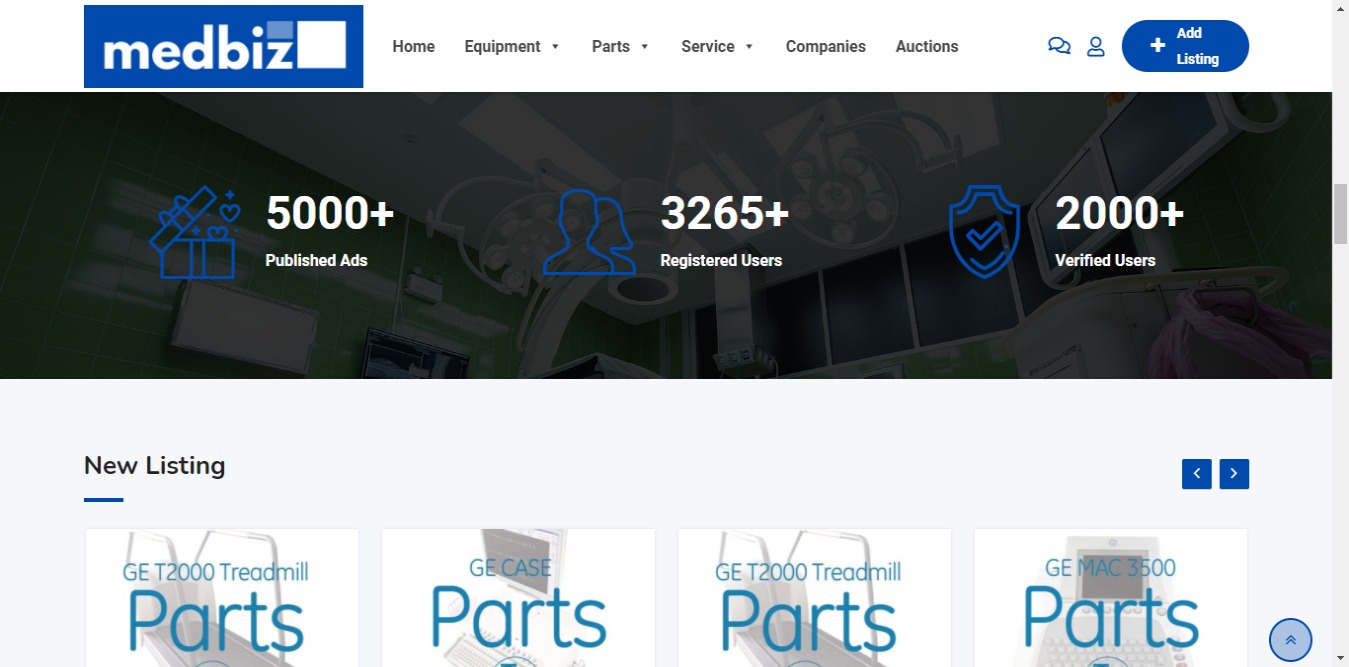
Task: Expand the Equipment dropdown menu
Action: coord(512,46)
